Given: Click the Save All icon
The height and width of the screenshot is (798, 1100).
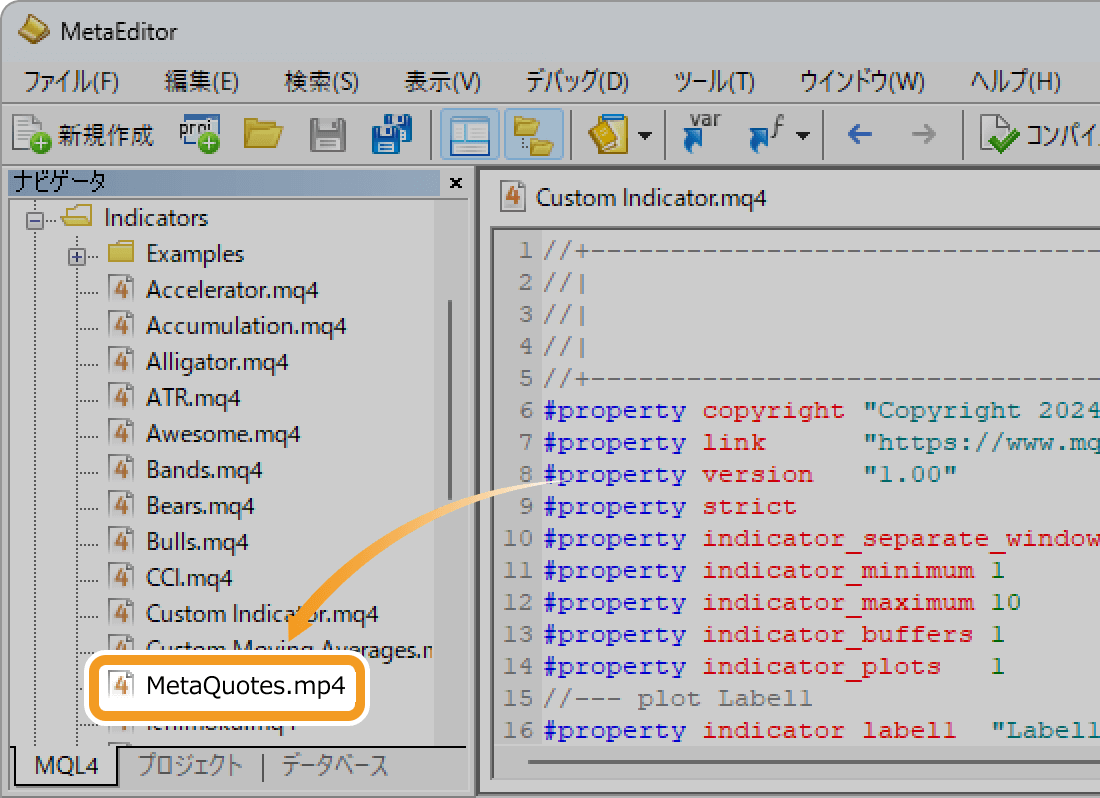Looking at the screenshot, I should 391,133.
